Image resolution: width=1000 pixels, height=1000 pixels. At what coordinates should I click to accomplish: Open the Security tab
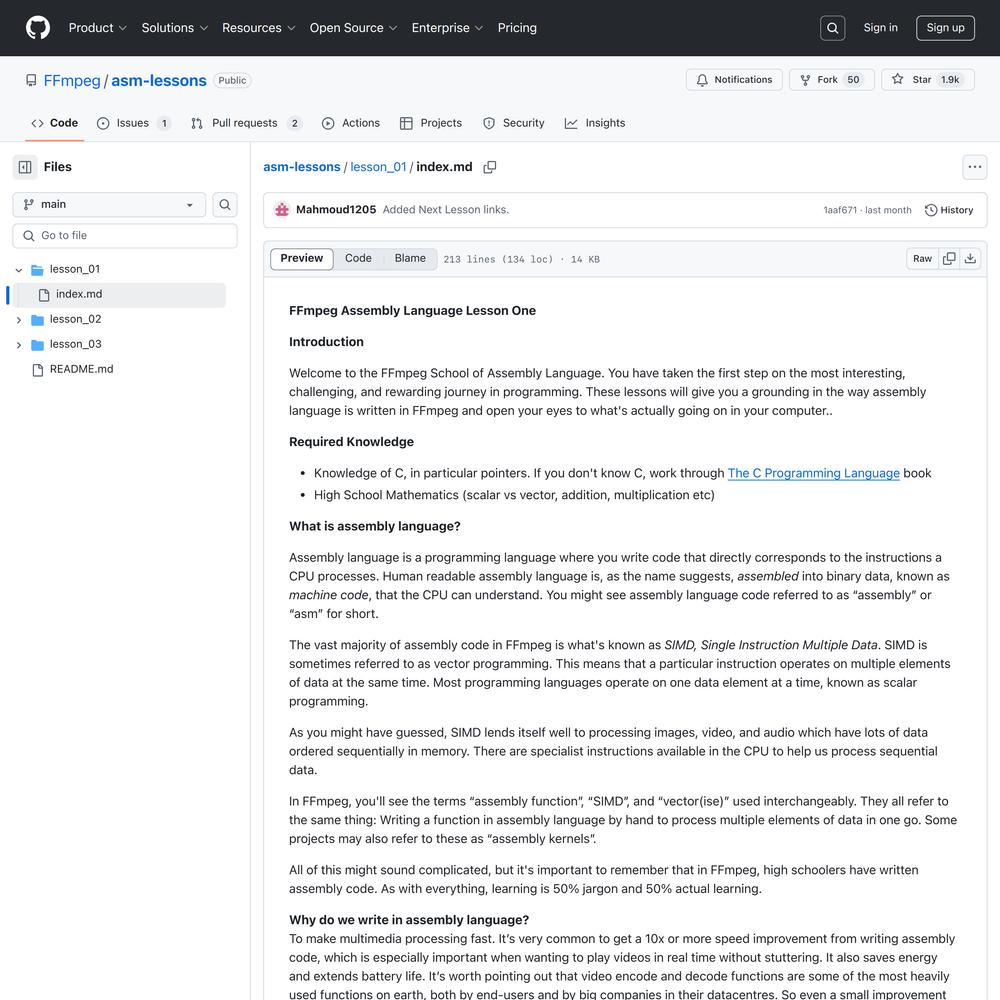[514, 123]
